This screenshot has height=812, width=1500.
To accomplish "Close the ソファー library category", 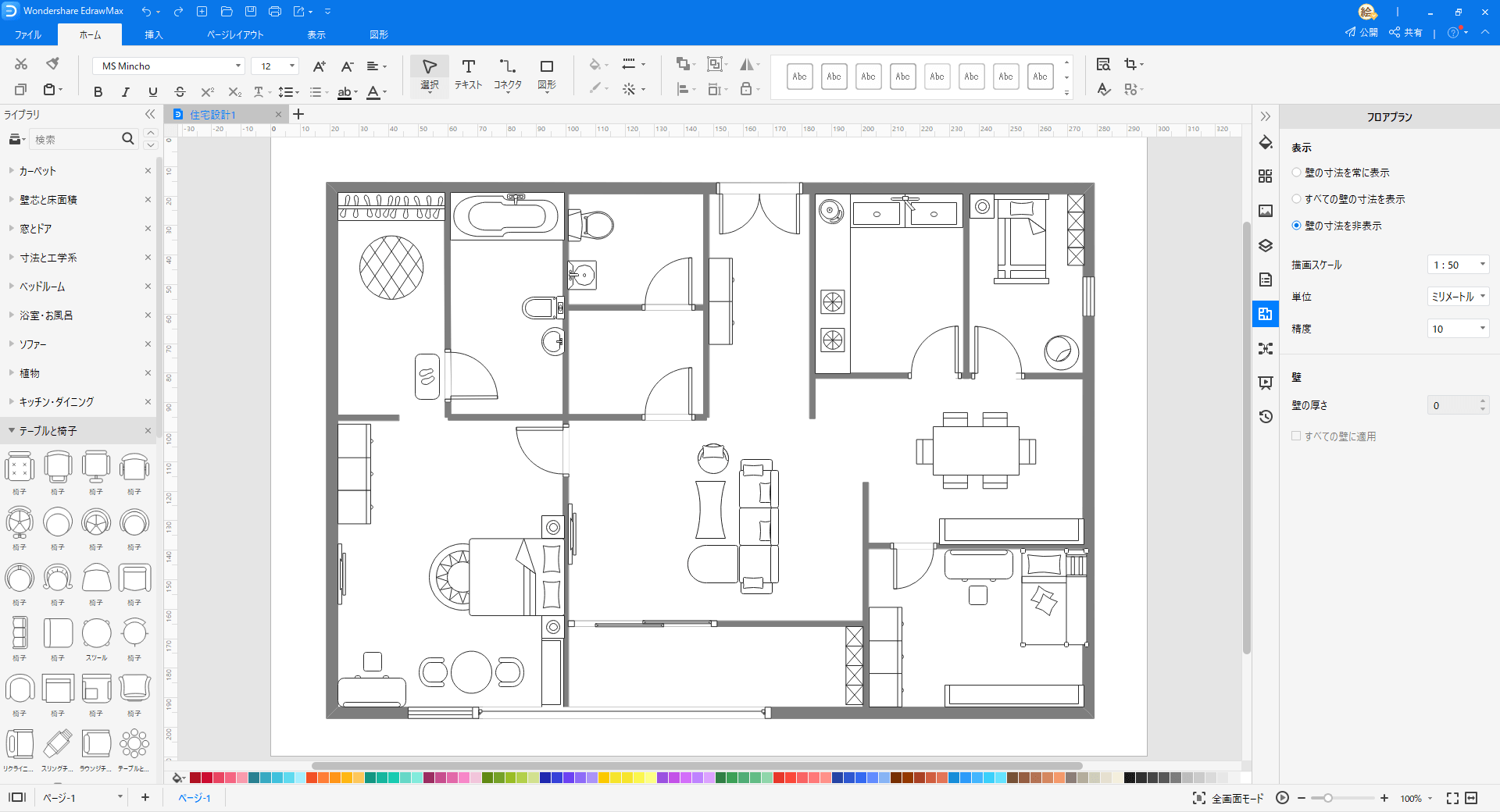I will pyautogui.click(x=148, y=344).
